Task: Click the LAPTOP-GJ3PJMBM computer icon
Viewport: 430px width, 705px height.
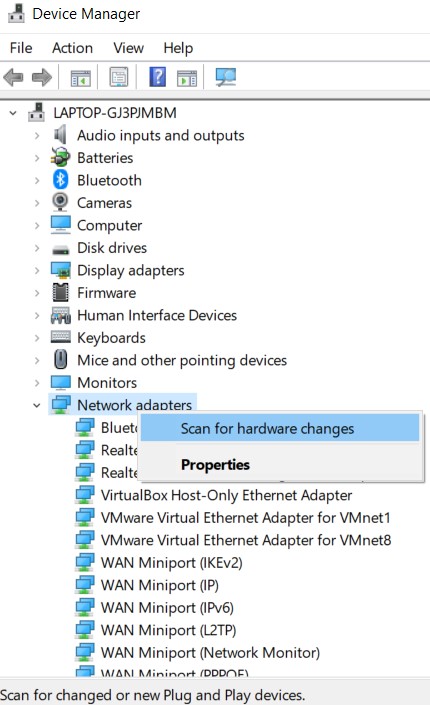Action: (x=36, y=112)
